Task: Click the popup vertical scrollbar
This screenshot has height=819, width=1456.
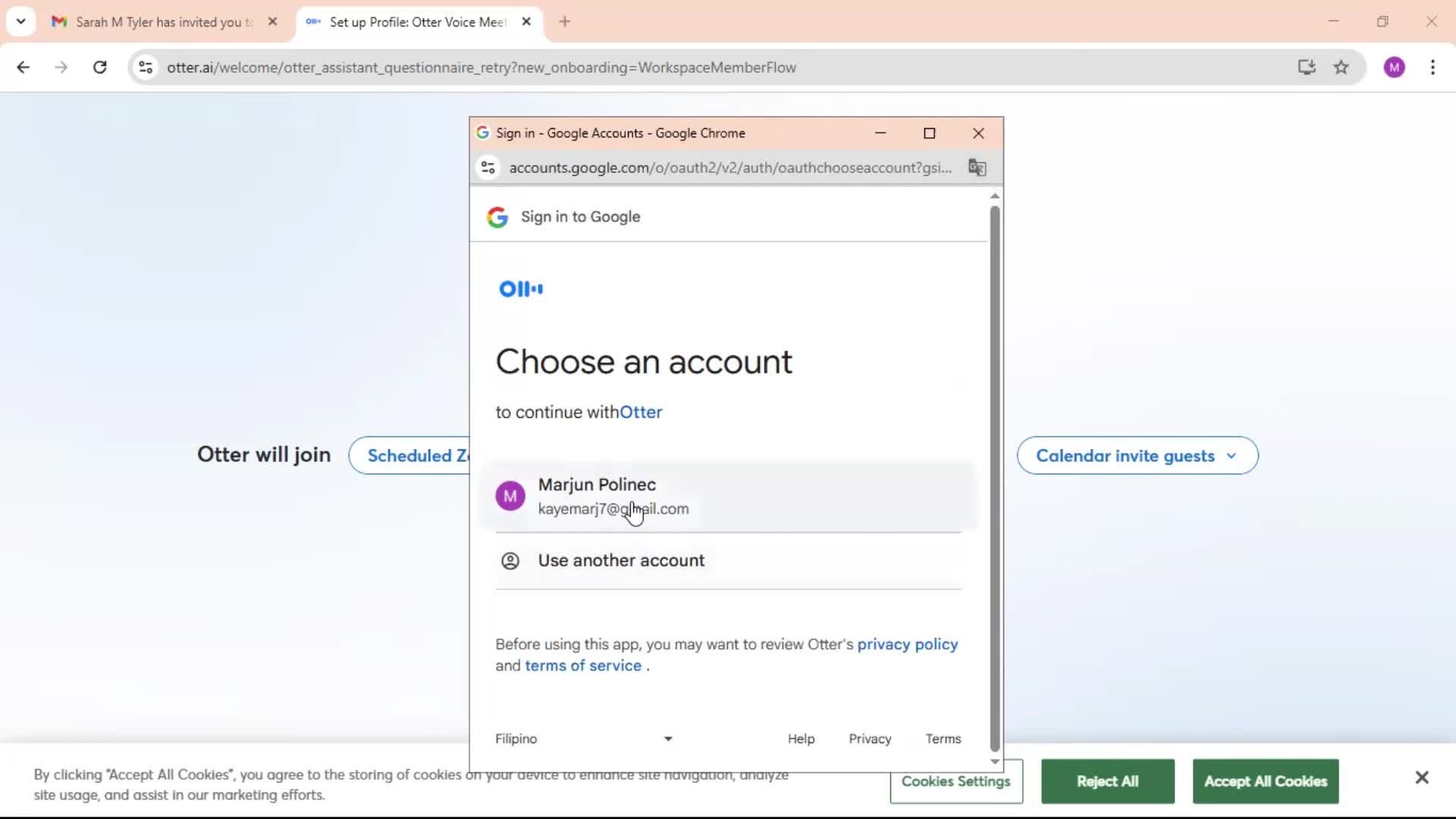Action: [995, 478]
